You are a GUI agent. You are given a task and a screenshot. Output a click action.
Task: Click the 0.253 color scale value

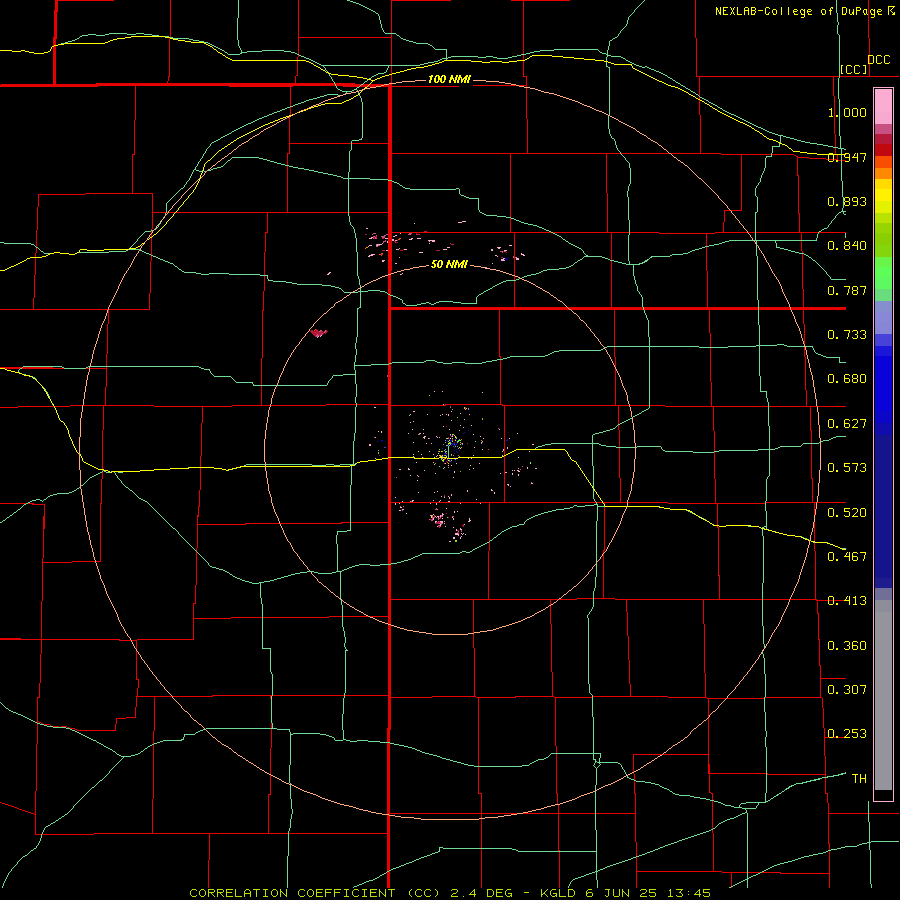coord(847,734)
